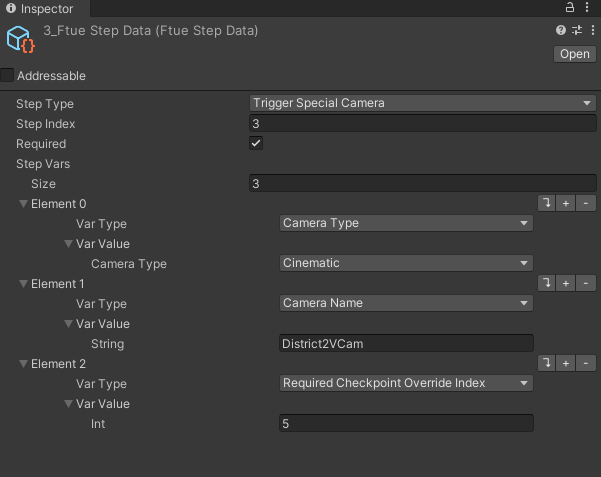
Task: Click the Step Vars label
Action: coord(43,164)
